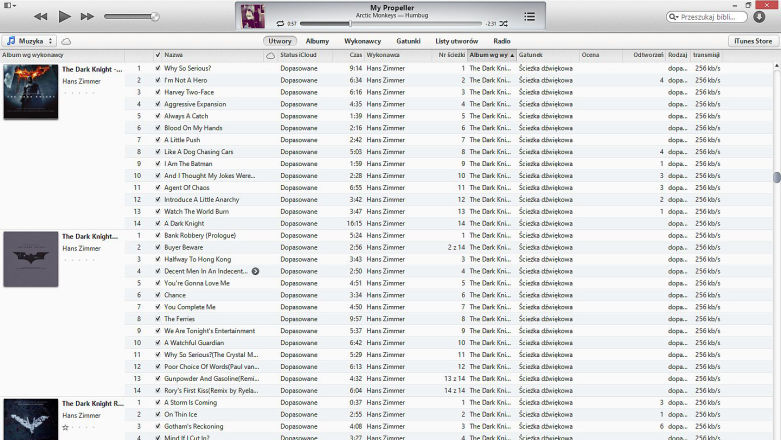
Task: Uncheck Why So Serious? track
Action: point(158,68)
